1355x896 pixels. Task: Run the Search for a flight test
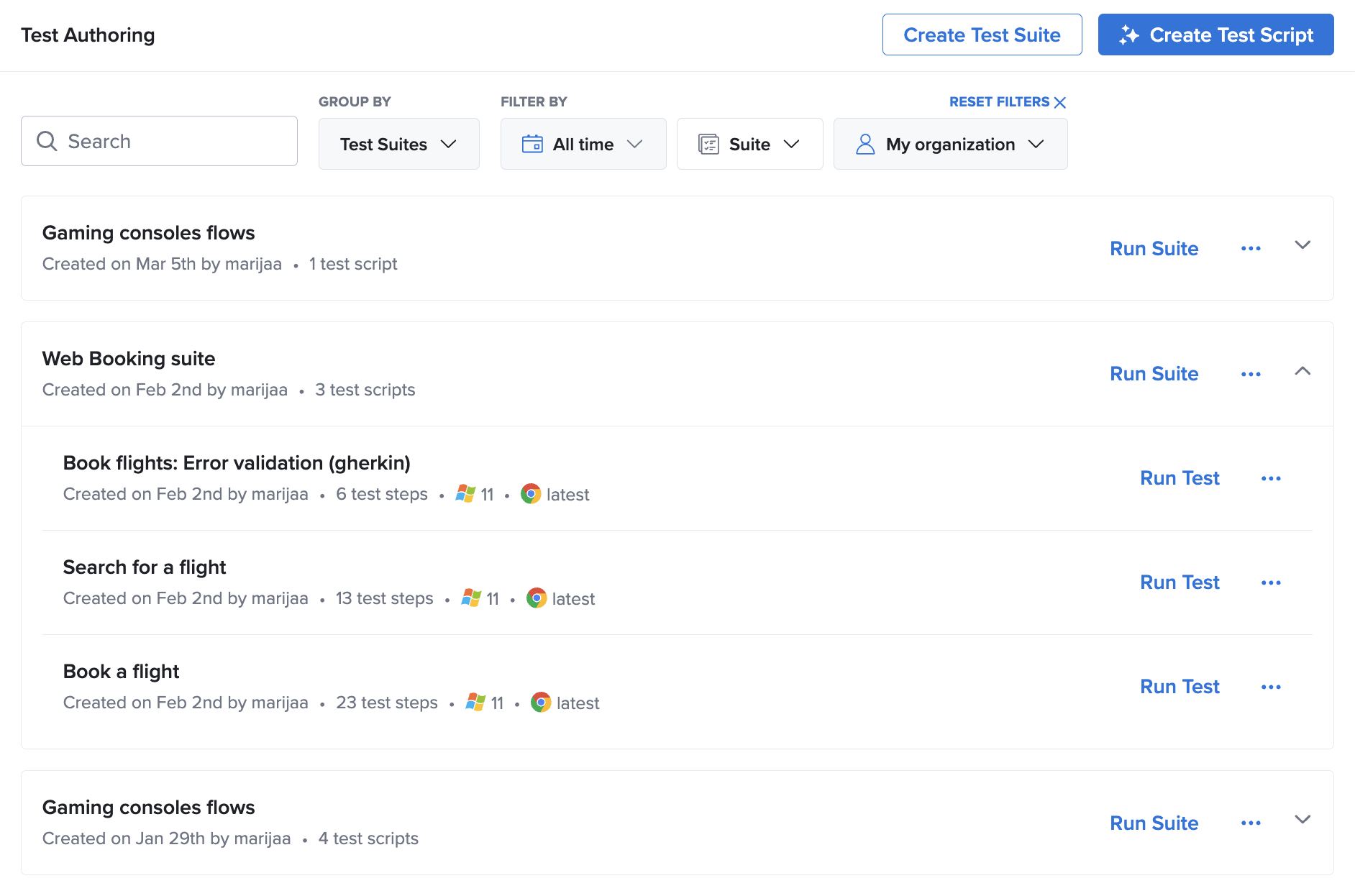tap(1180, 582)
